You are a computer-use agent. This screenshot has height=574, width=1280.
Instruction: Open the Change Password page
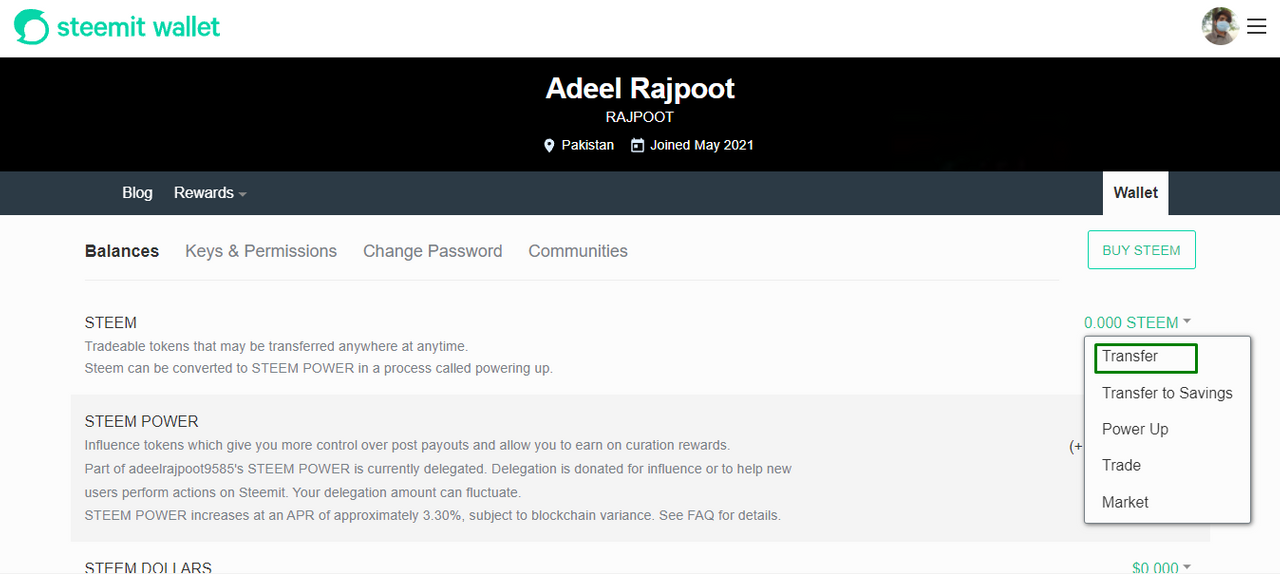432,251
